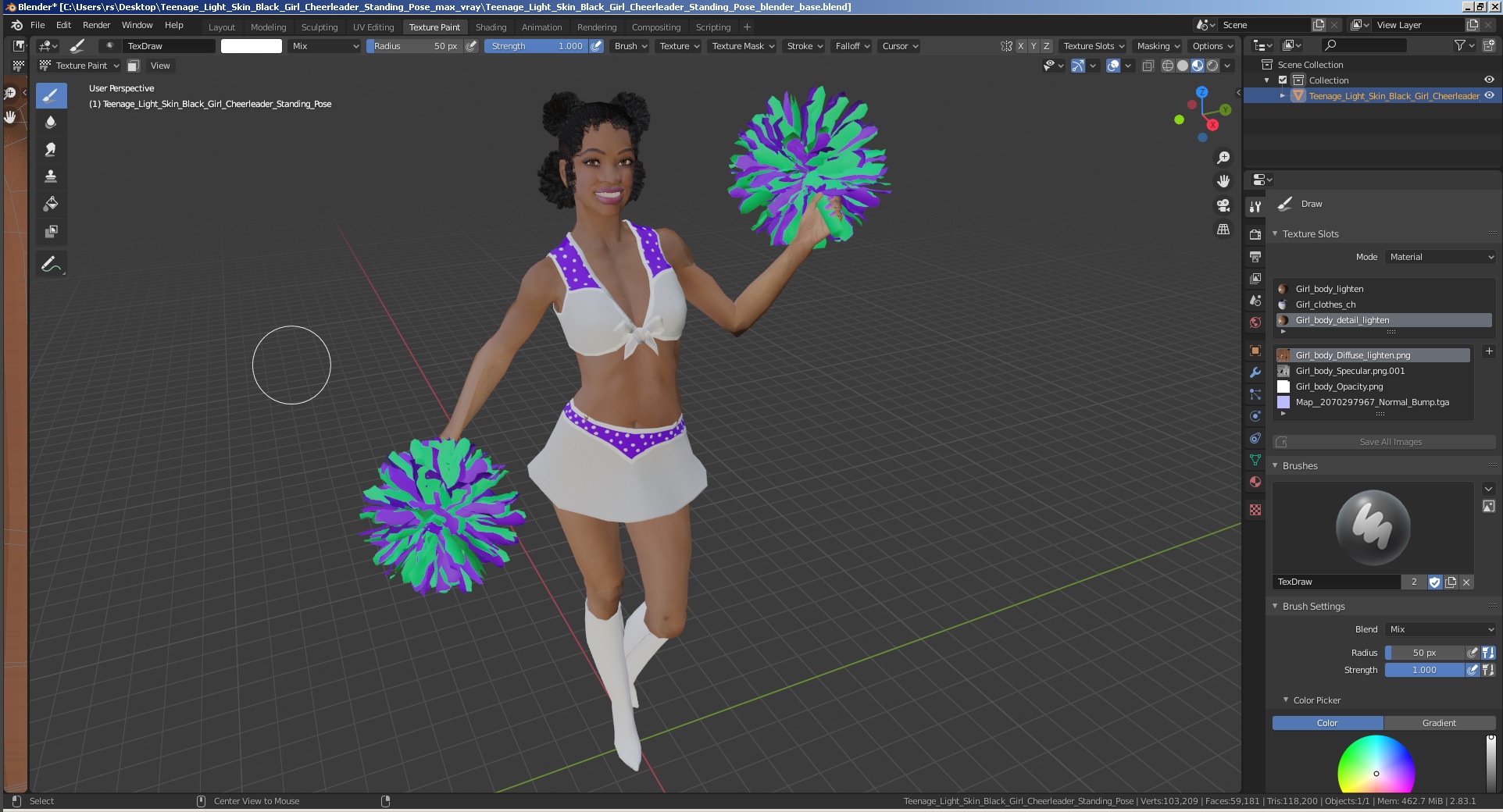
Task: Open the Material properties tab
Action: (1255, 482)
